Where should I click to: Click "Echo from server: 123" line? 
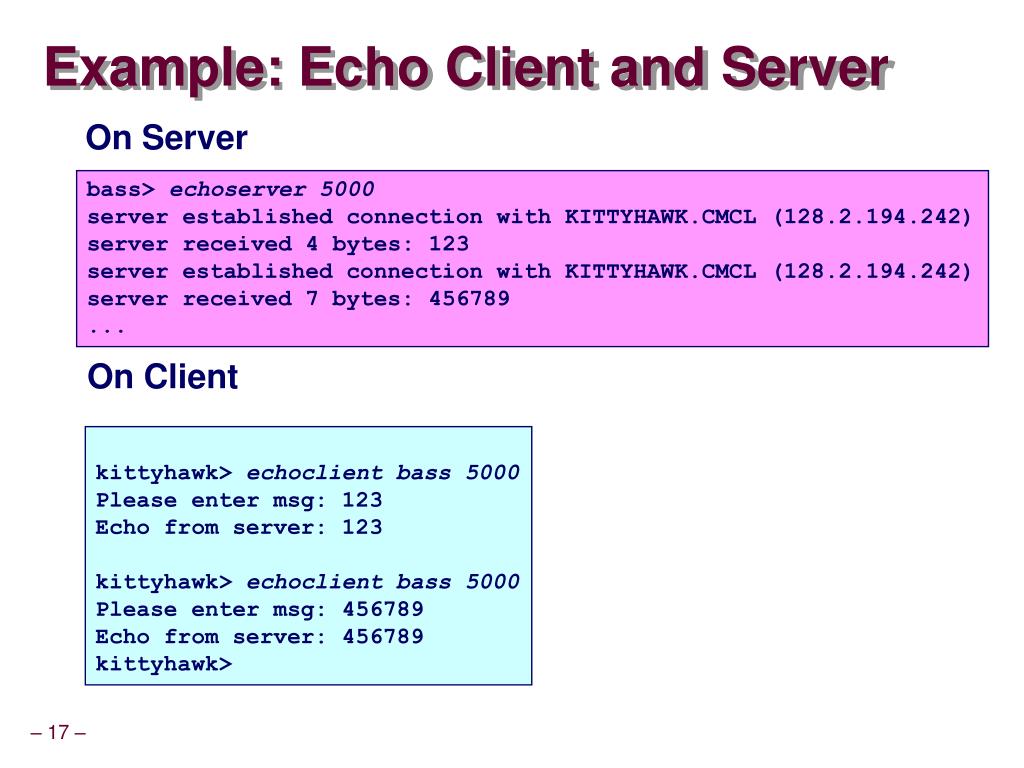pyautogui.click(x=239, y=528)
